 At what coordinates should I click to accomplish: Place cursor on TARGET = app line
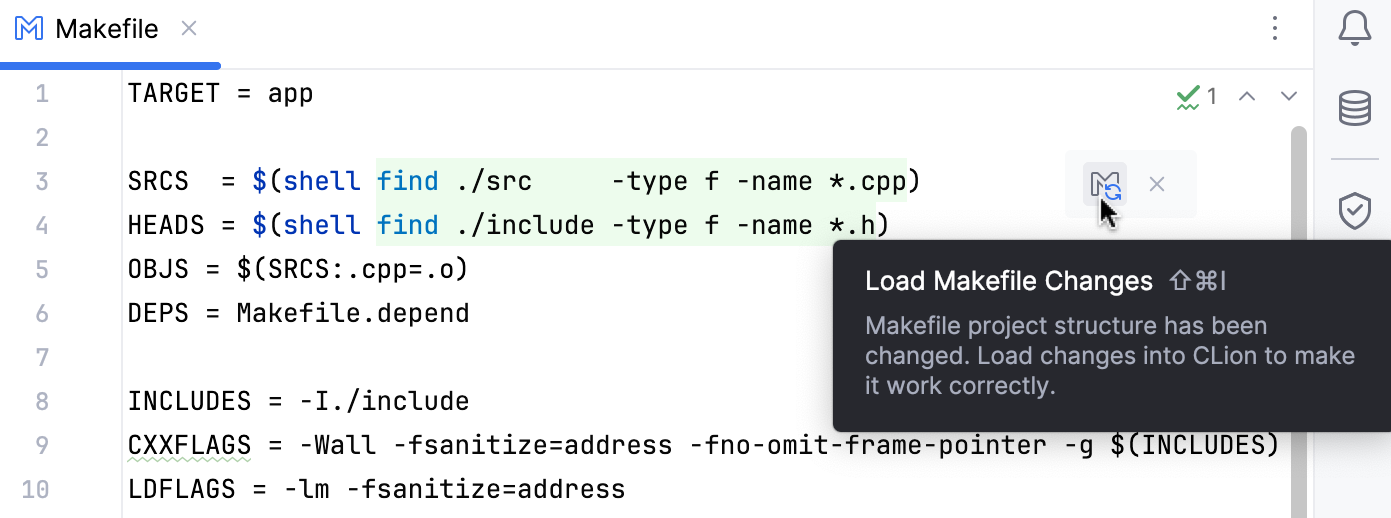[220, 94]
